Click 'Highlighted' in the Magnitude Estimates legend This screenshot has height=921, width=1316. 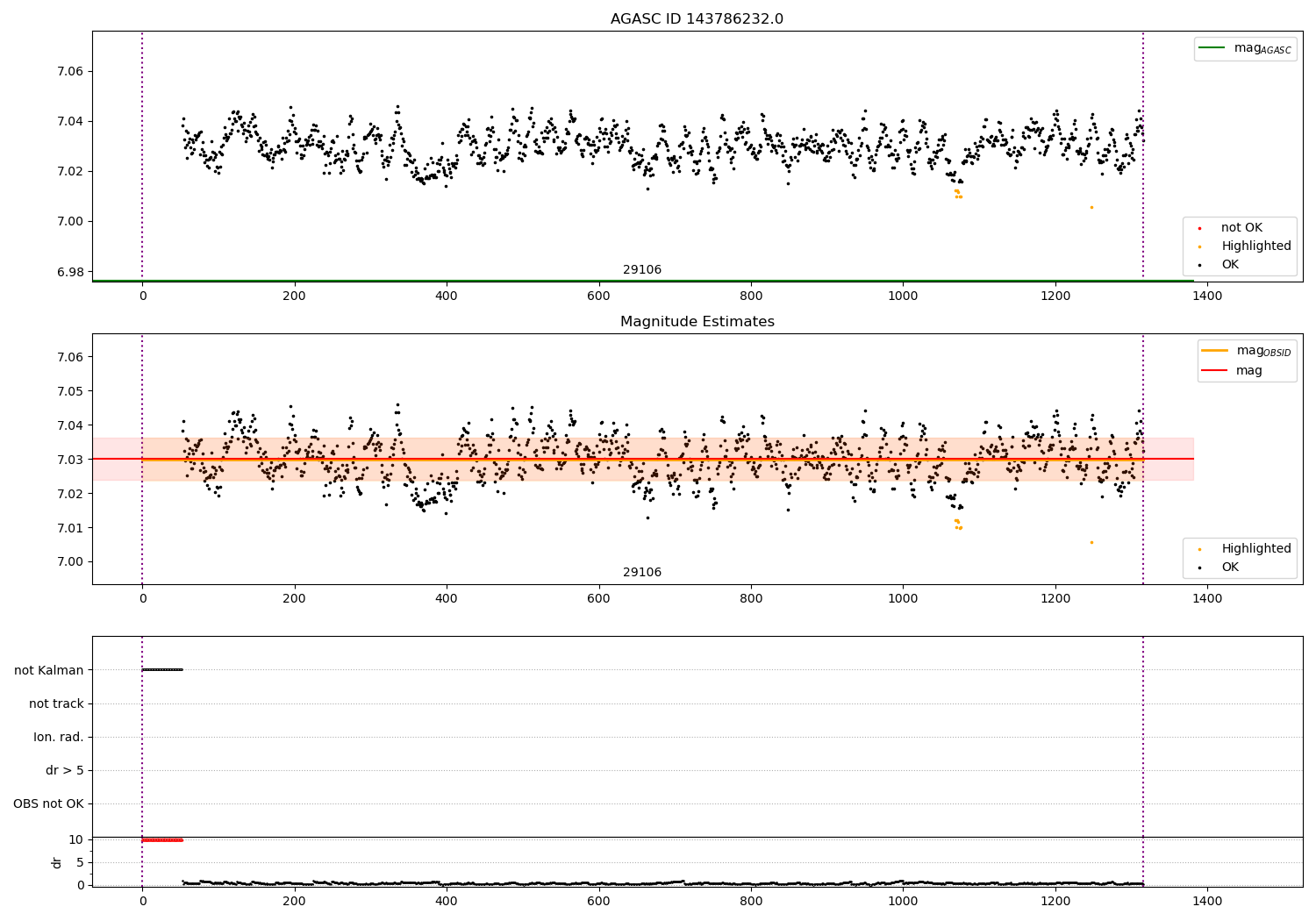[x=1256, y=549]
